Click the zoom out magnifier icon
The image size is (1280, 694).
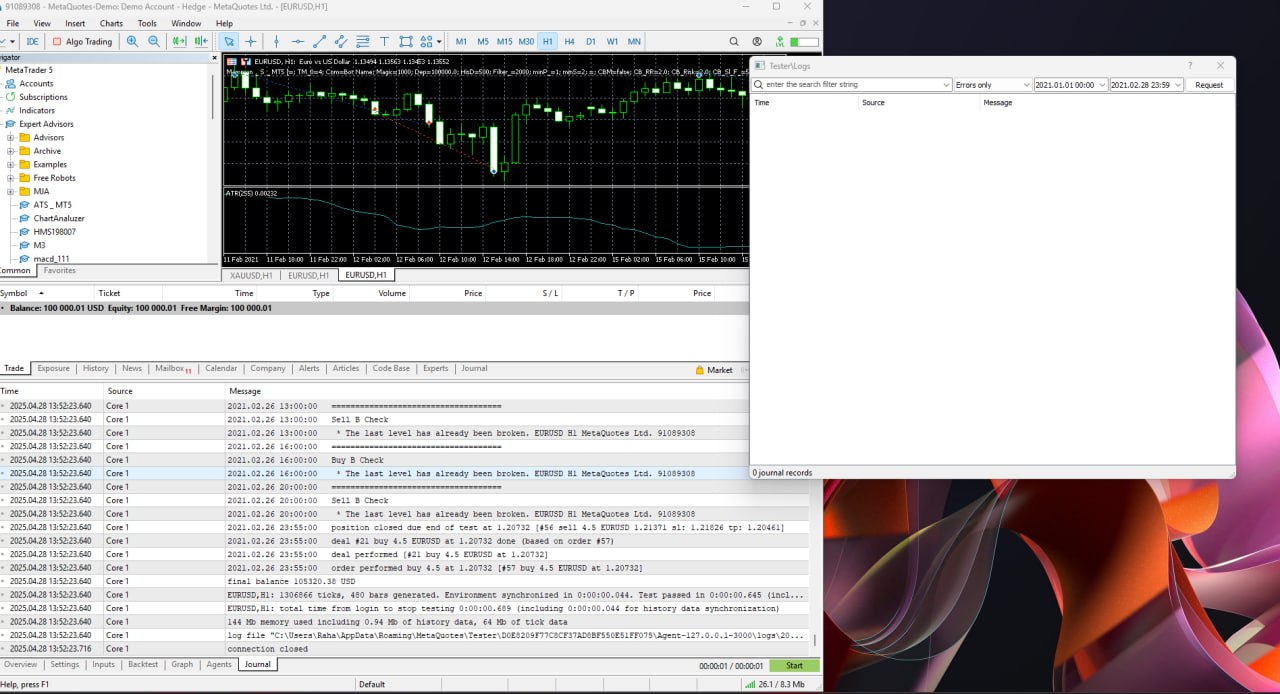(x=154, y=41)
